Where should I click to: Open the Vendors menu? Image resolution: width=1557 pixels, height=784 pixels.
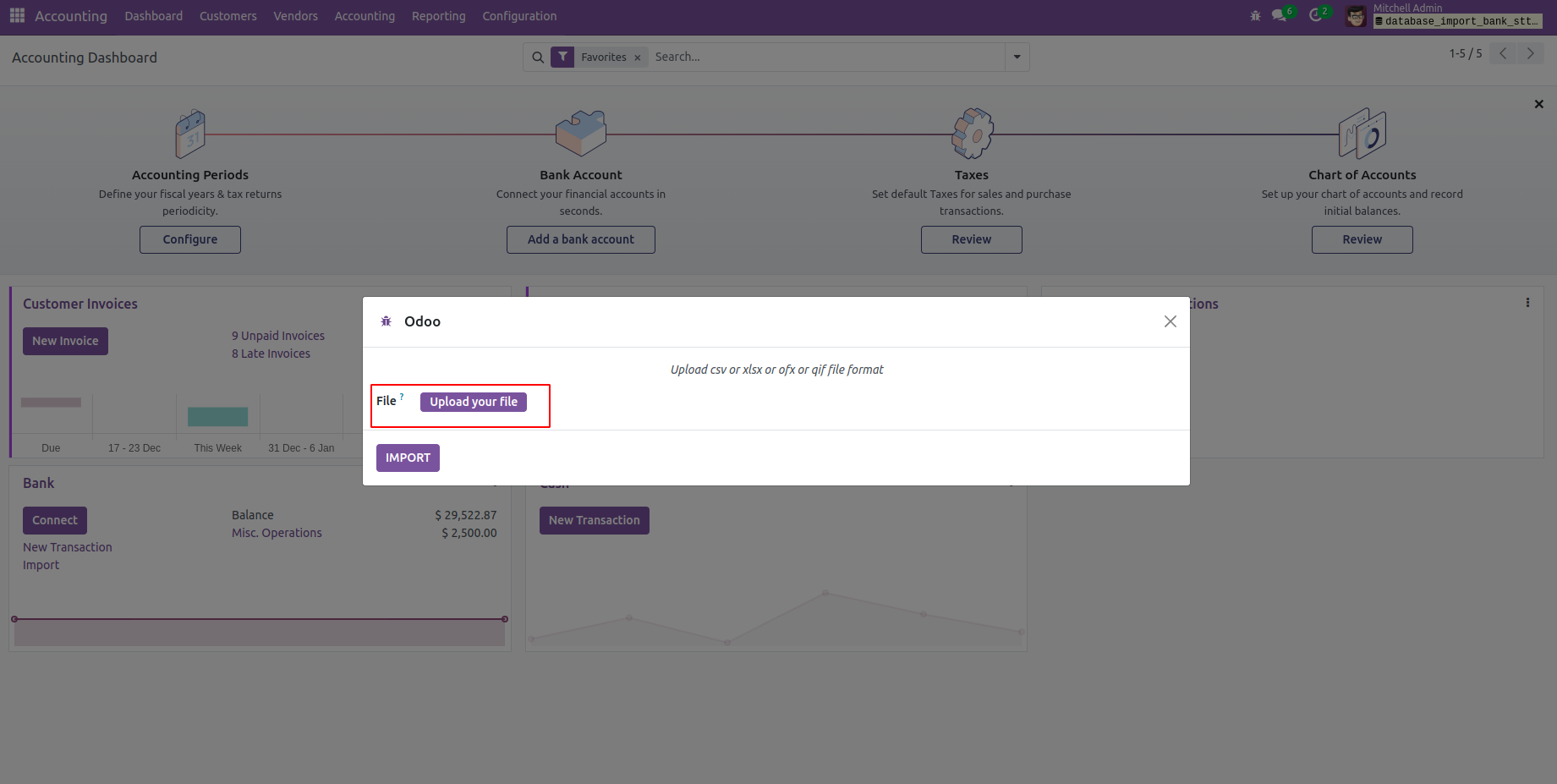pyautogui.click(x=295, y=16)
